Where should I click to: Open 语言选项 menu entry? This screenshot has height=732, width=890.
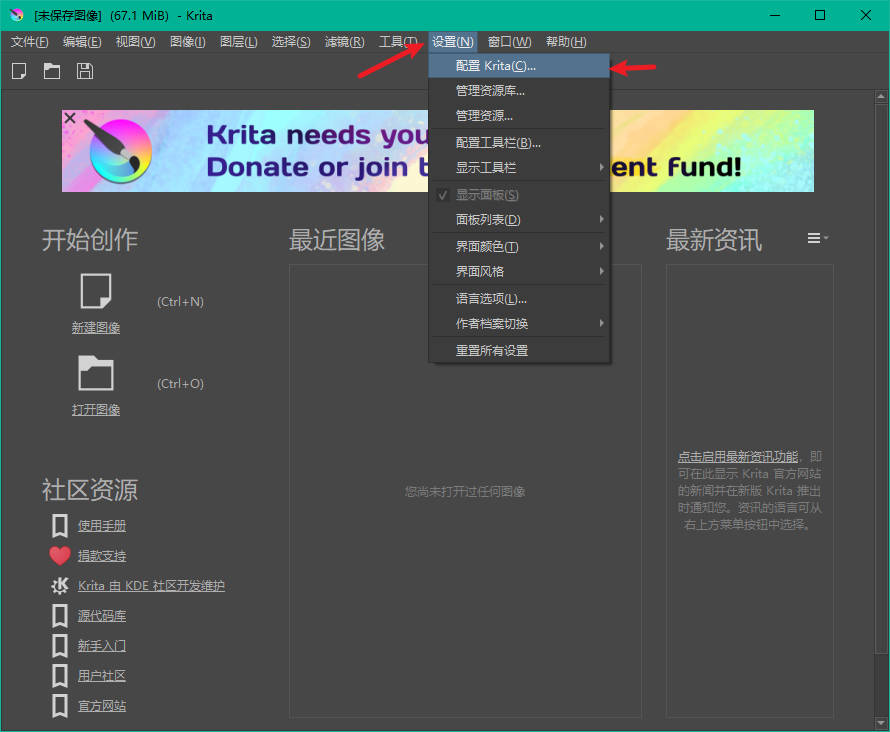click(x=519, y=298)
